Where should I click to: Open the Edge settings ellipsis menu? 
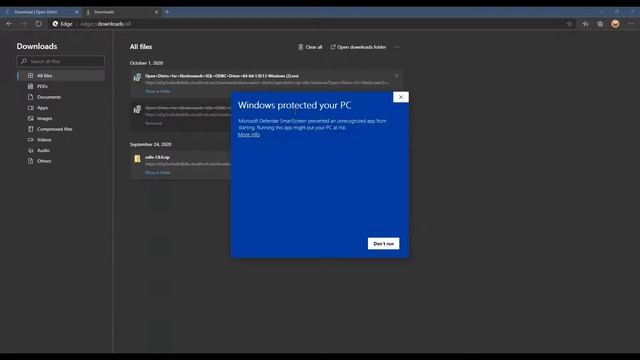coord(631,24)
